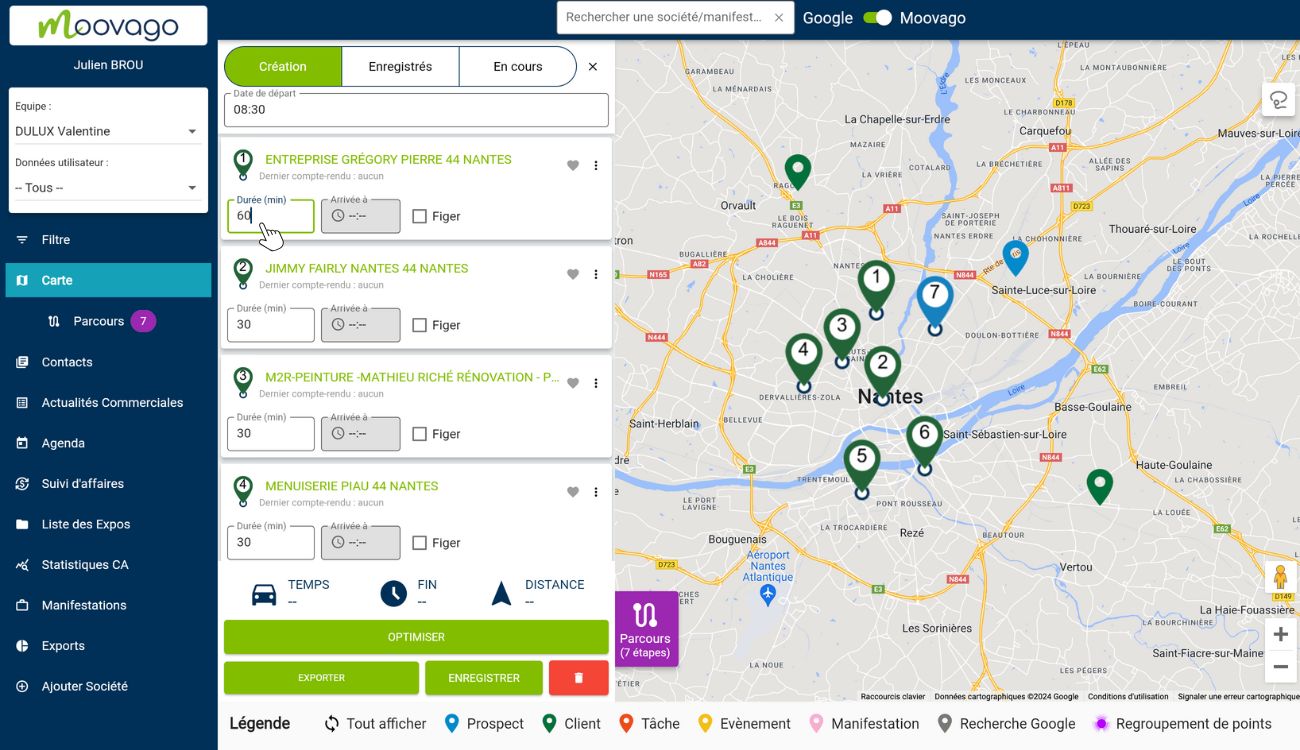
Task: Open Exports in sidebar
Action: (108, 646)
